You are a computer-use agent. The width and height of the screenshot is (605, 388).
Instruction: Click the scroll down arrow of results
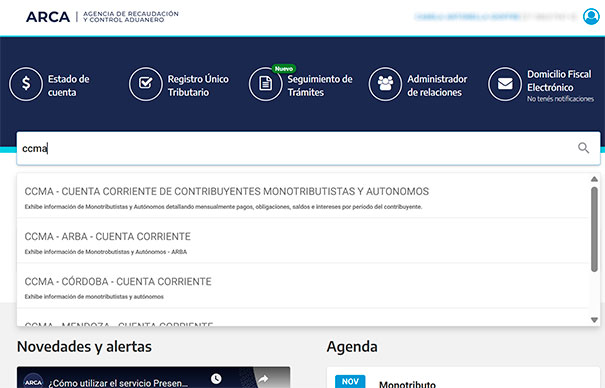tap(594, 320)
